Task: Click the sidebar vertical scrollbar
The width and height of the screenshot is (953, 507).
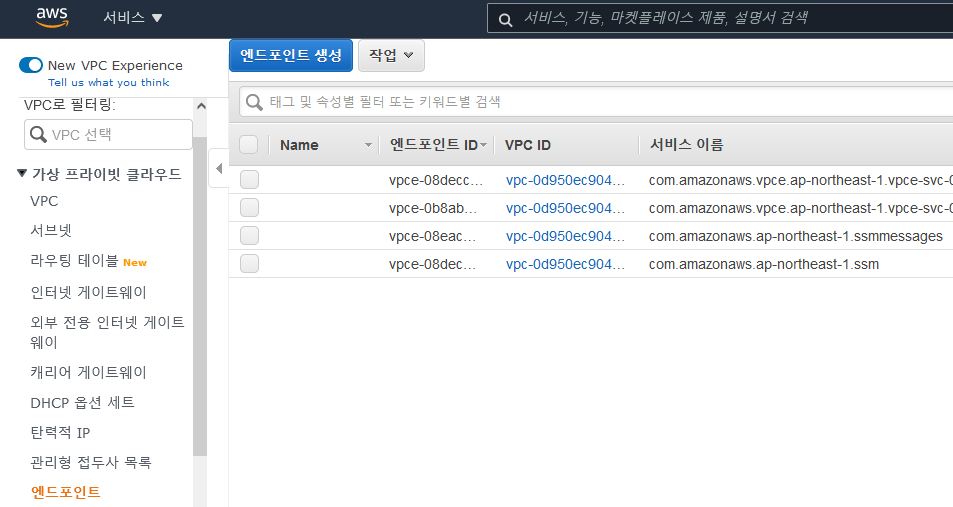Action: 200,296
